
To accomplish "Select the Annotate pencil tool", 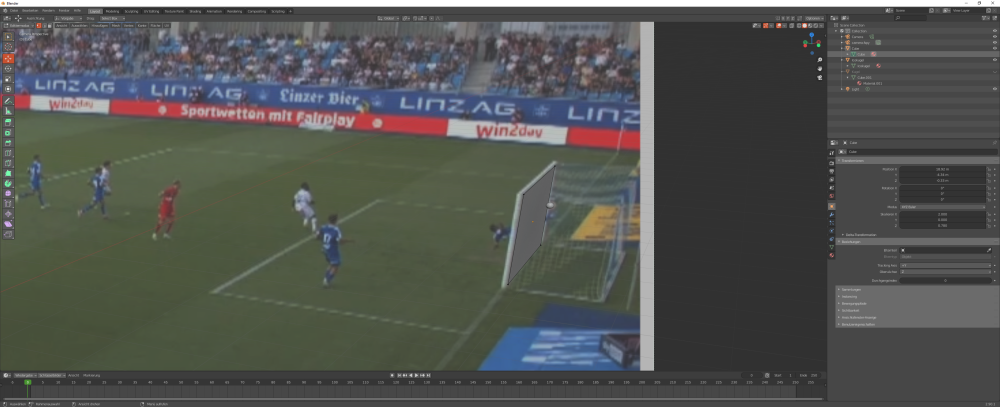I will [8, 101].
